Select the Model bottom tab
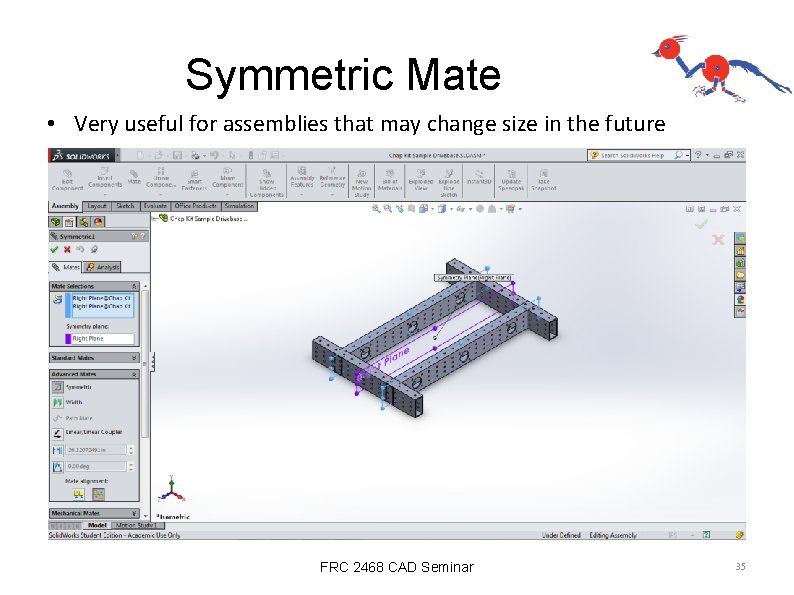This screenshot has width=794, height=595. tap(96, 526)
